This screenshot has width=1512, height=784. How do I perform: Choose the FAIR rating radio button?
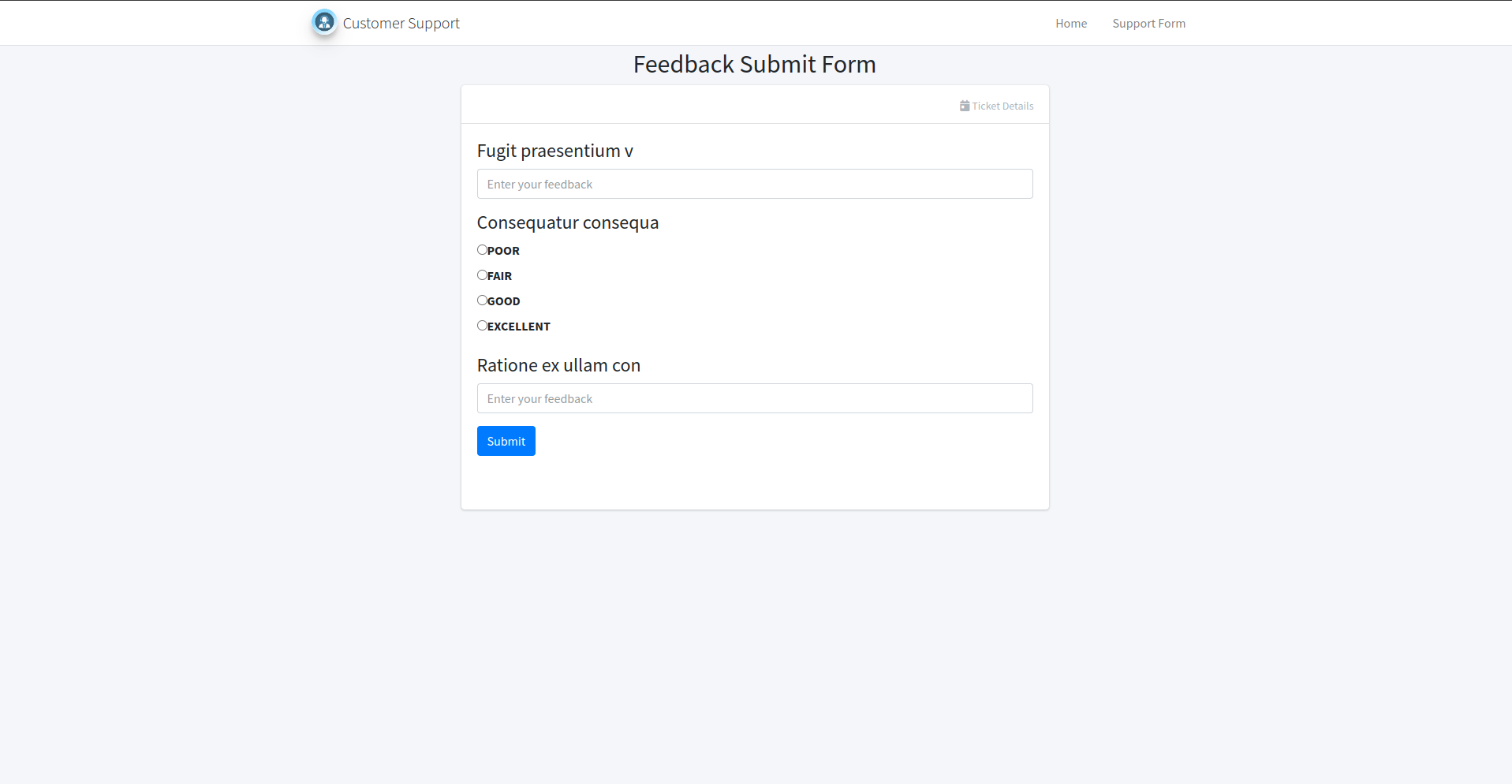(x=482, y=275)
